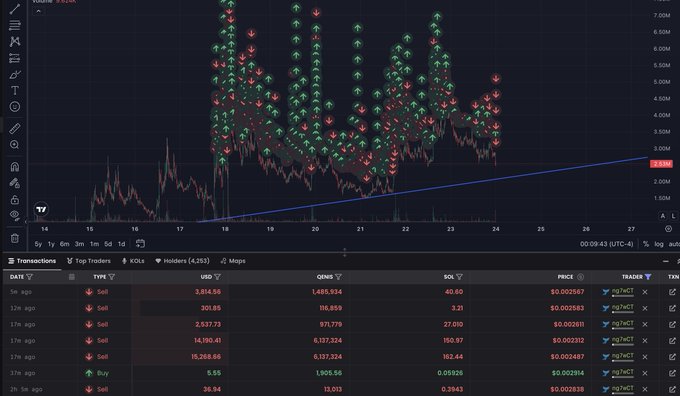
Task: Toggle auto scale
Action: point(674,244)
